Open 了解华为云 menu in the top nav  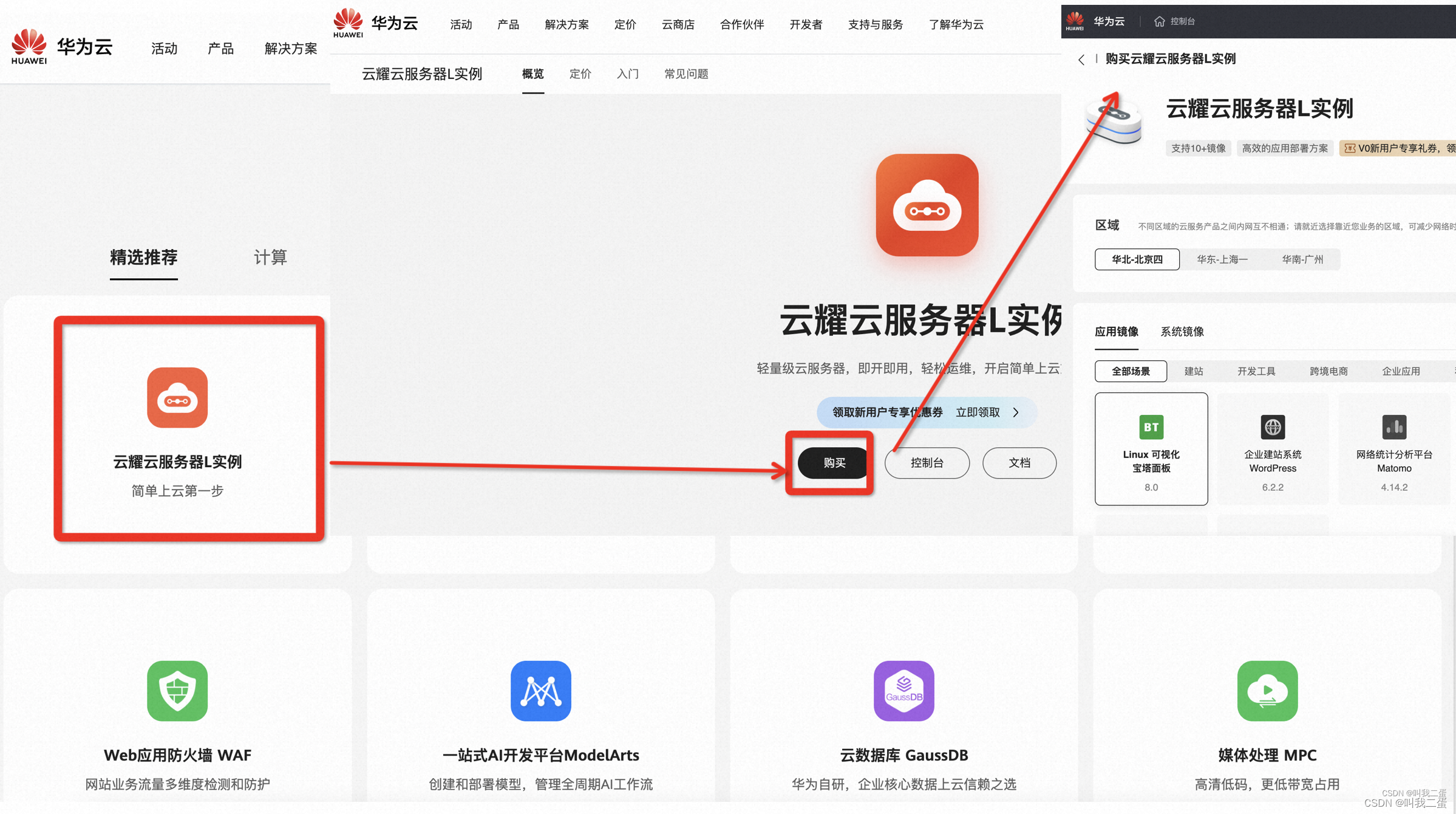click(956, 24)
